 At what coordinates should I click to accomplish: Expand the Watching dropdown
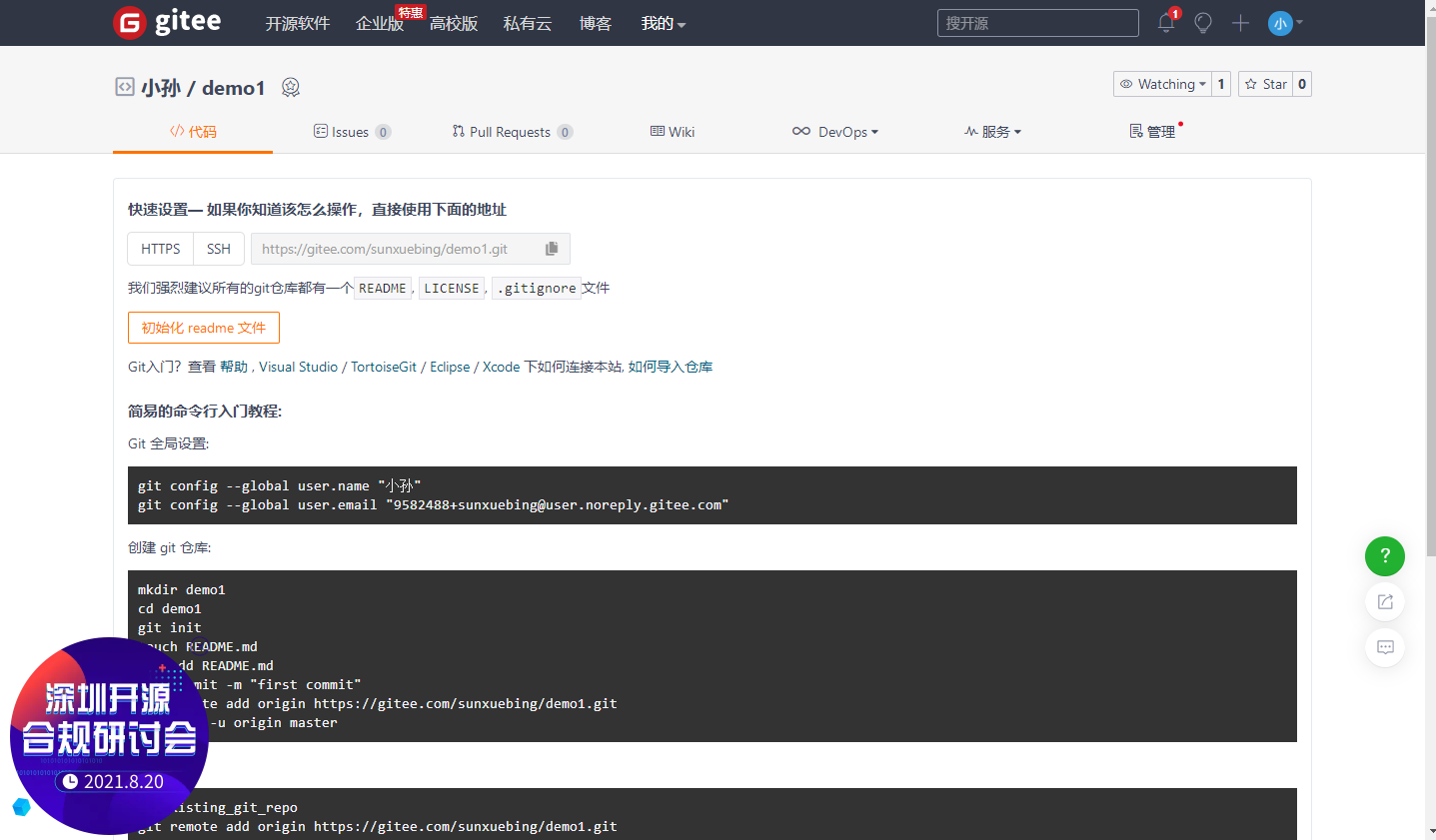[1162, 84]
